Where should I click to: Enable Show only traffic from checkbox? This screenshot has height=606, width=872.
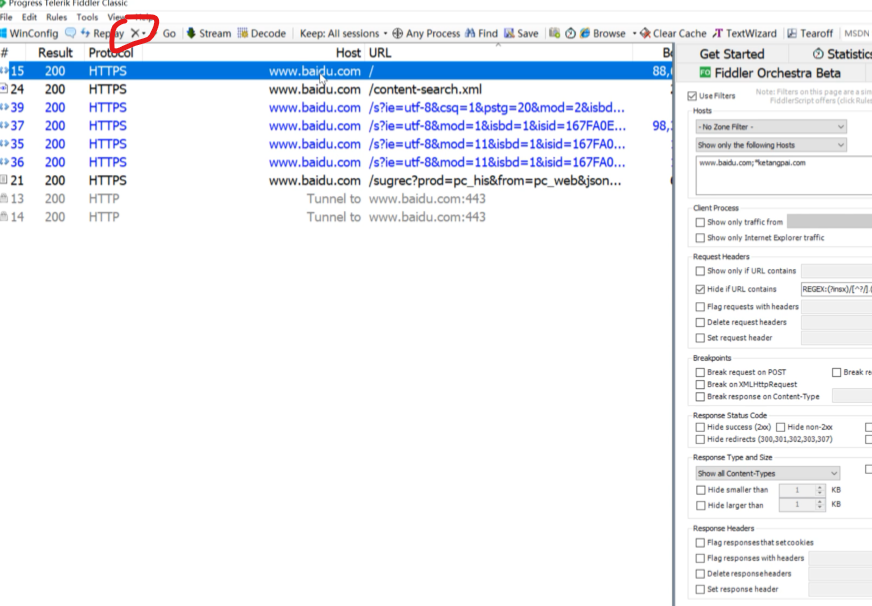[x=700, y=222]
